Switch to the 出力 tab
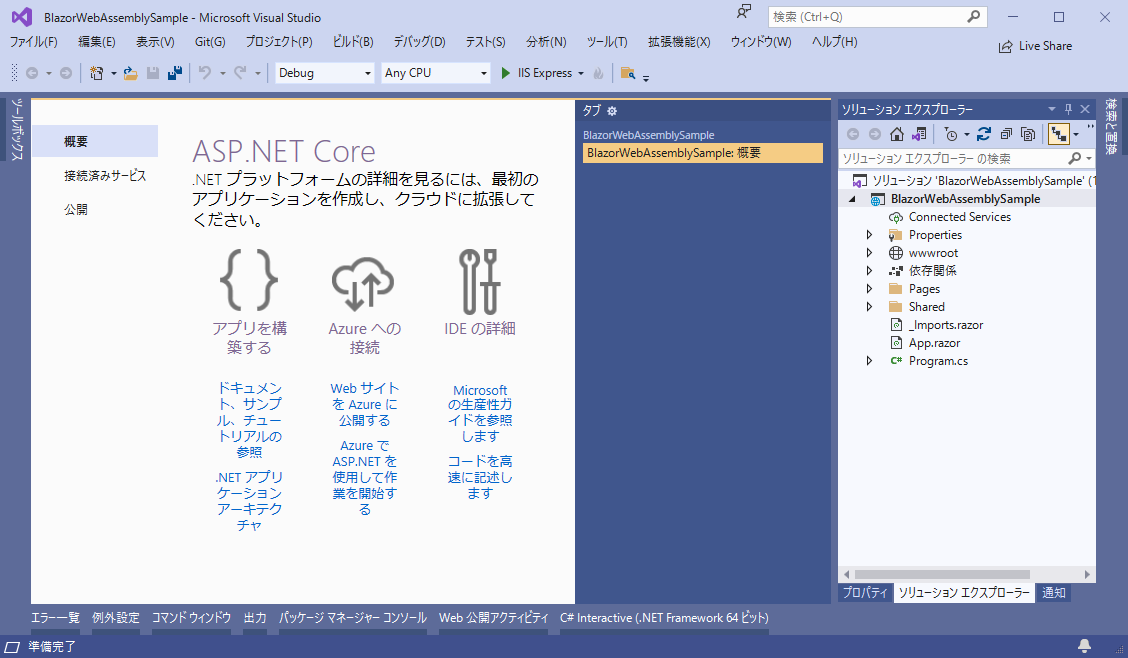Image resolution: width=1128 pixels, height=658 pixels. click(255, 618)
